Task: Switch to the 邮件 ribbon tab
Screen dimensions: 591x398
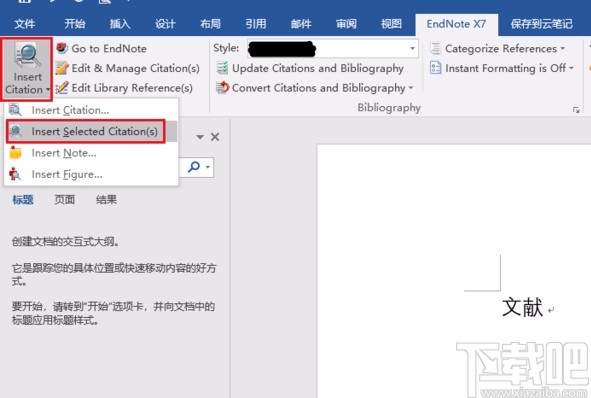Action: (x=301, y=24)
